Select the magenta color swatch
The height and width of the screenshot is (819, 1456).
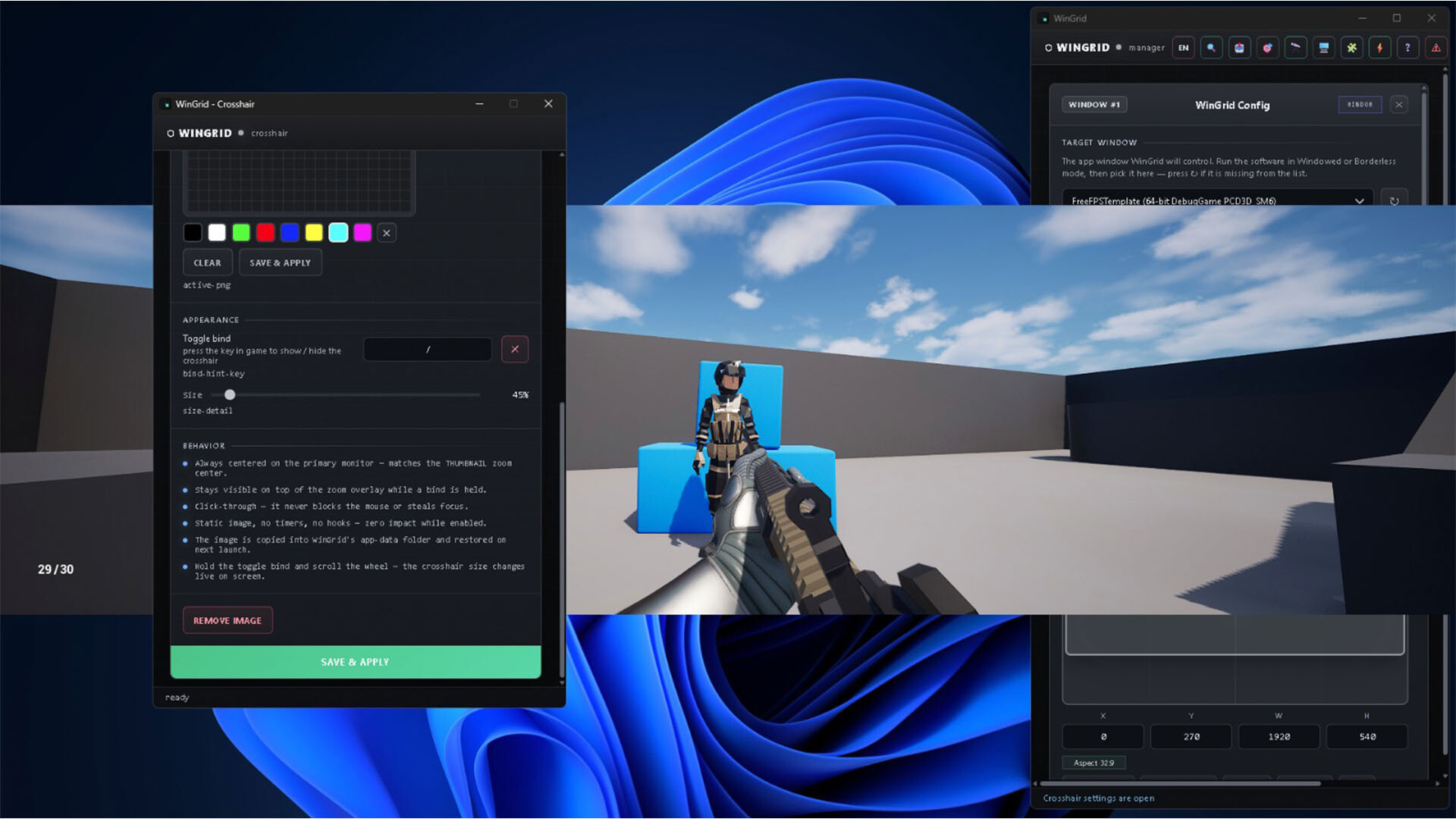click(362, 233)
